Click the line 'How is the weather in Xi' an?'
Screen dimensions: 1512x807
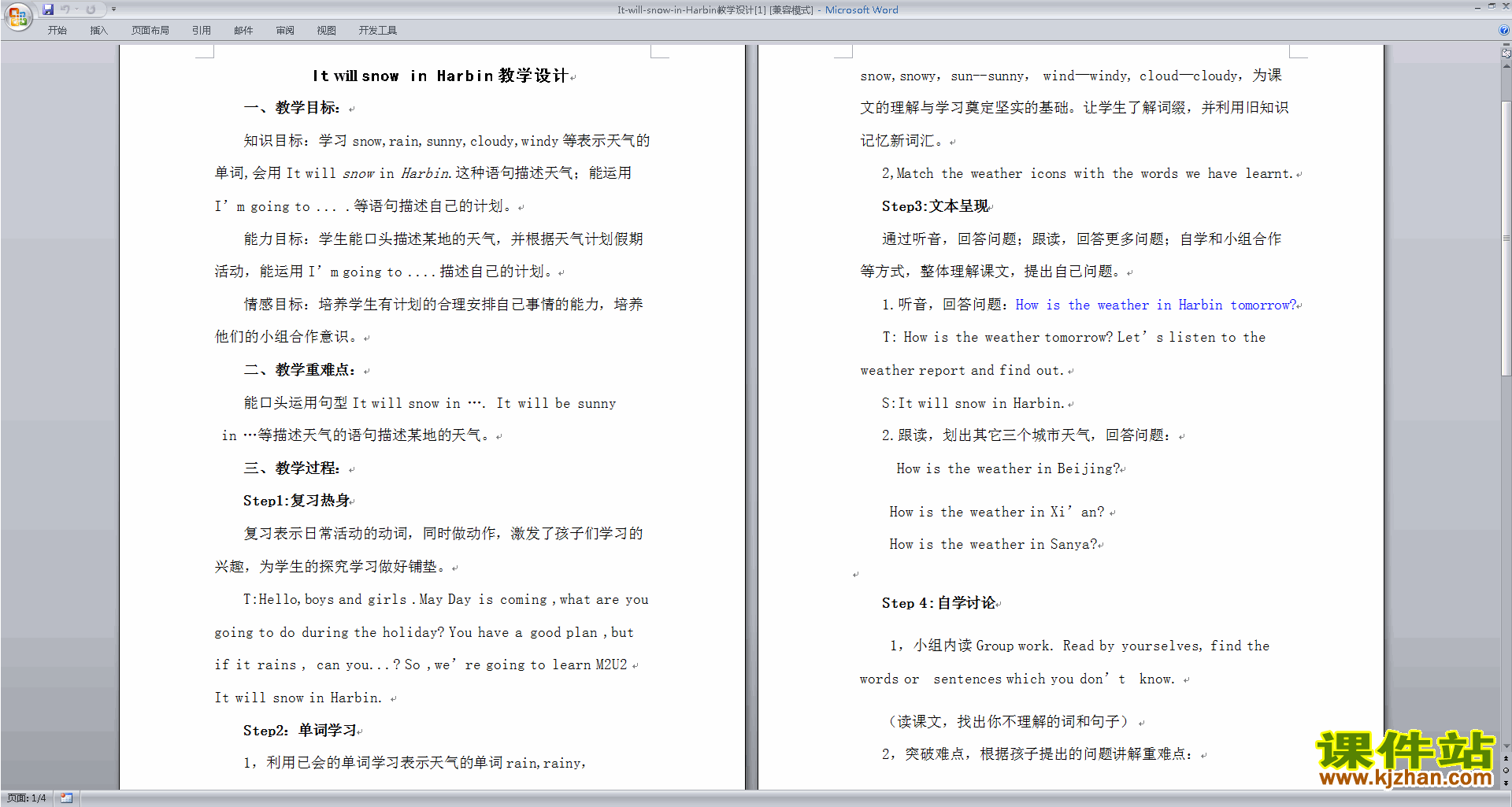coord(997,512)
